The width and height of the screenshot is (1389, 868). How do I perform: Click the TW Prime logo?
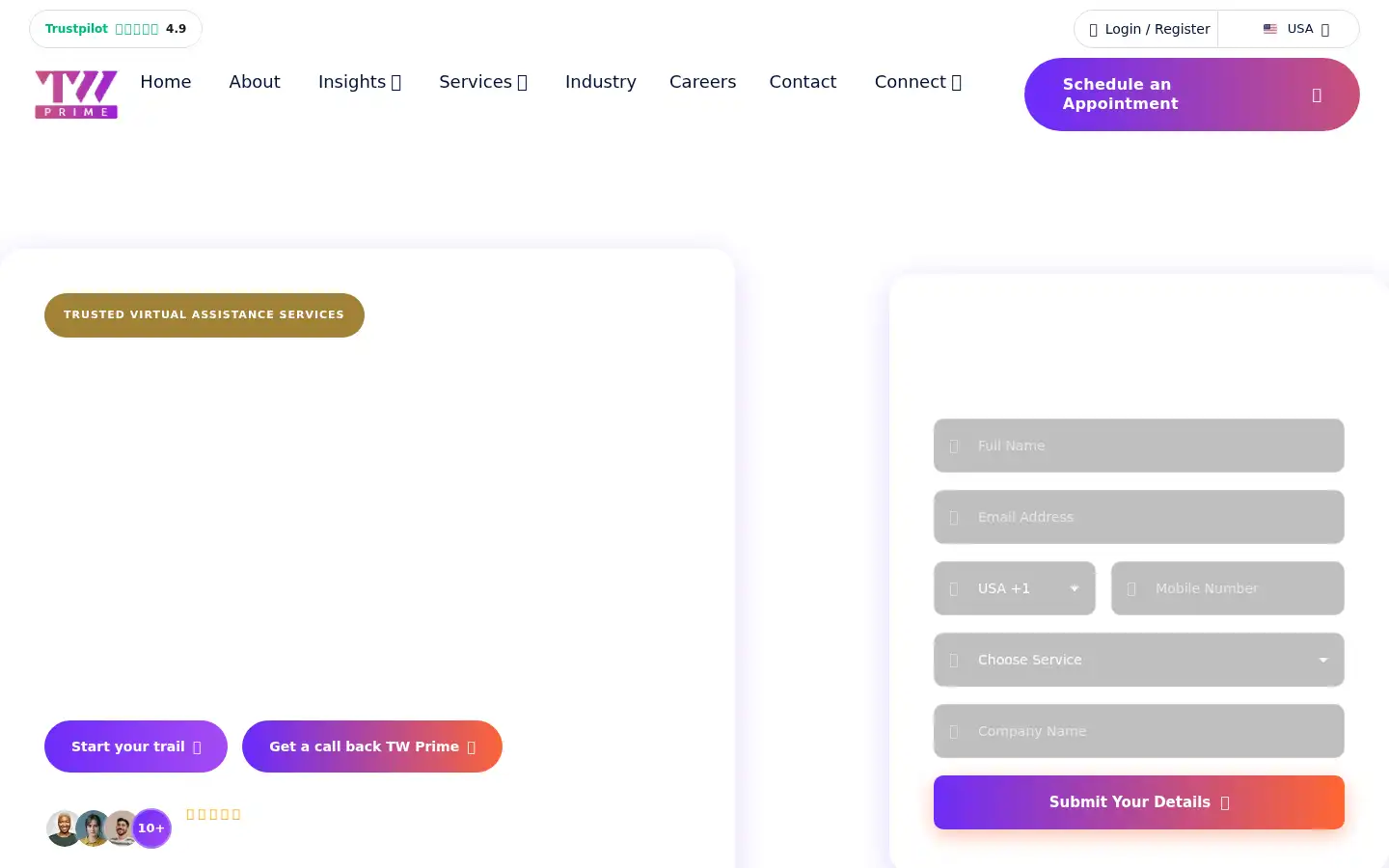click(x=76, y=95)
